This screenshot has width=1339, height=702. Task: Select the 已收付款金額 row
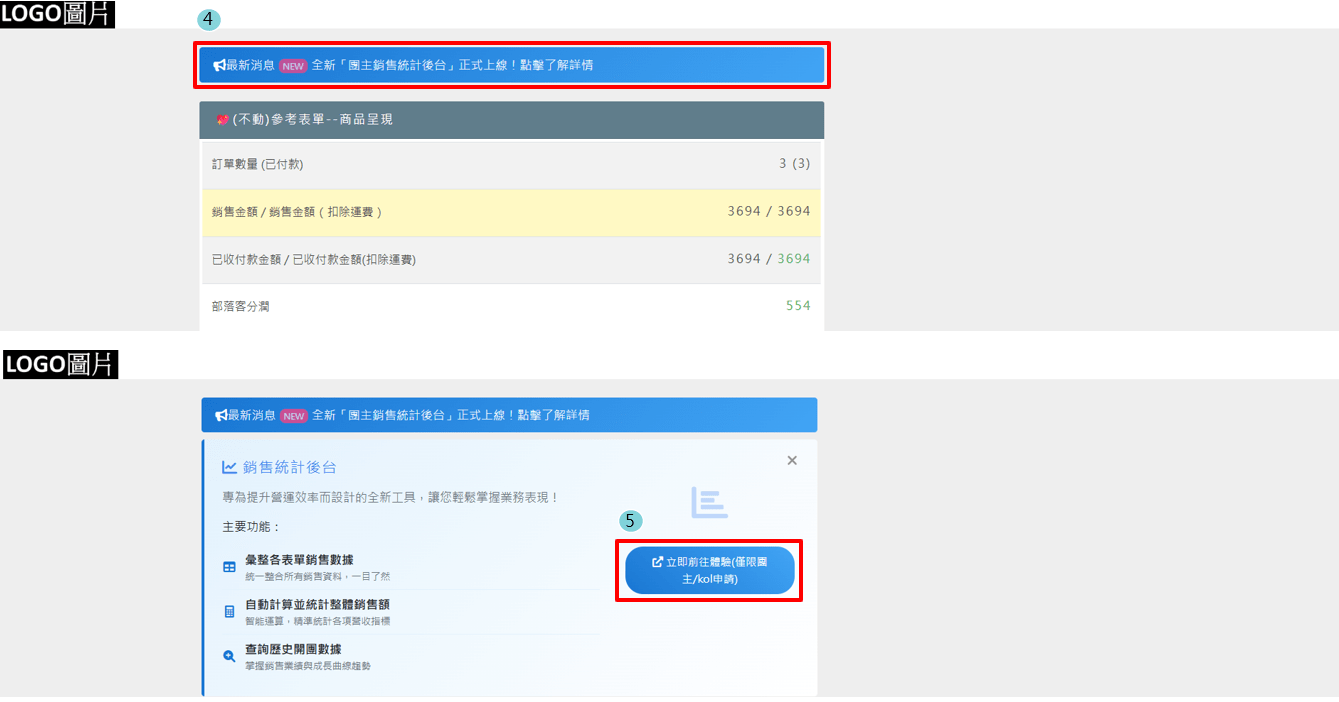pyautogui.click(x=511, y=259)
